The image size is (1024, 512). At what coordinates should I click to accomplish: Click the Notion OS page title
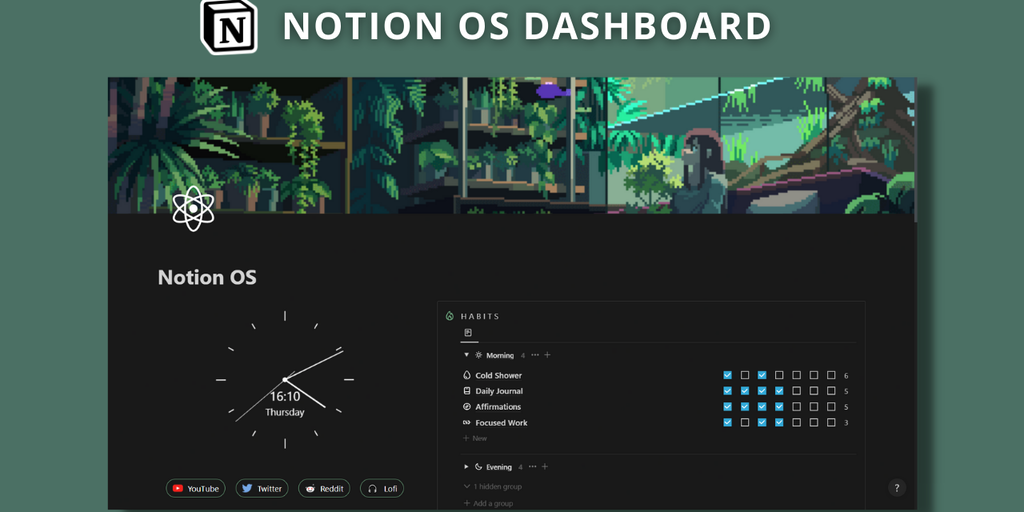[207, 278]
